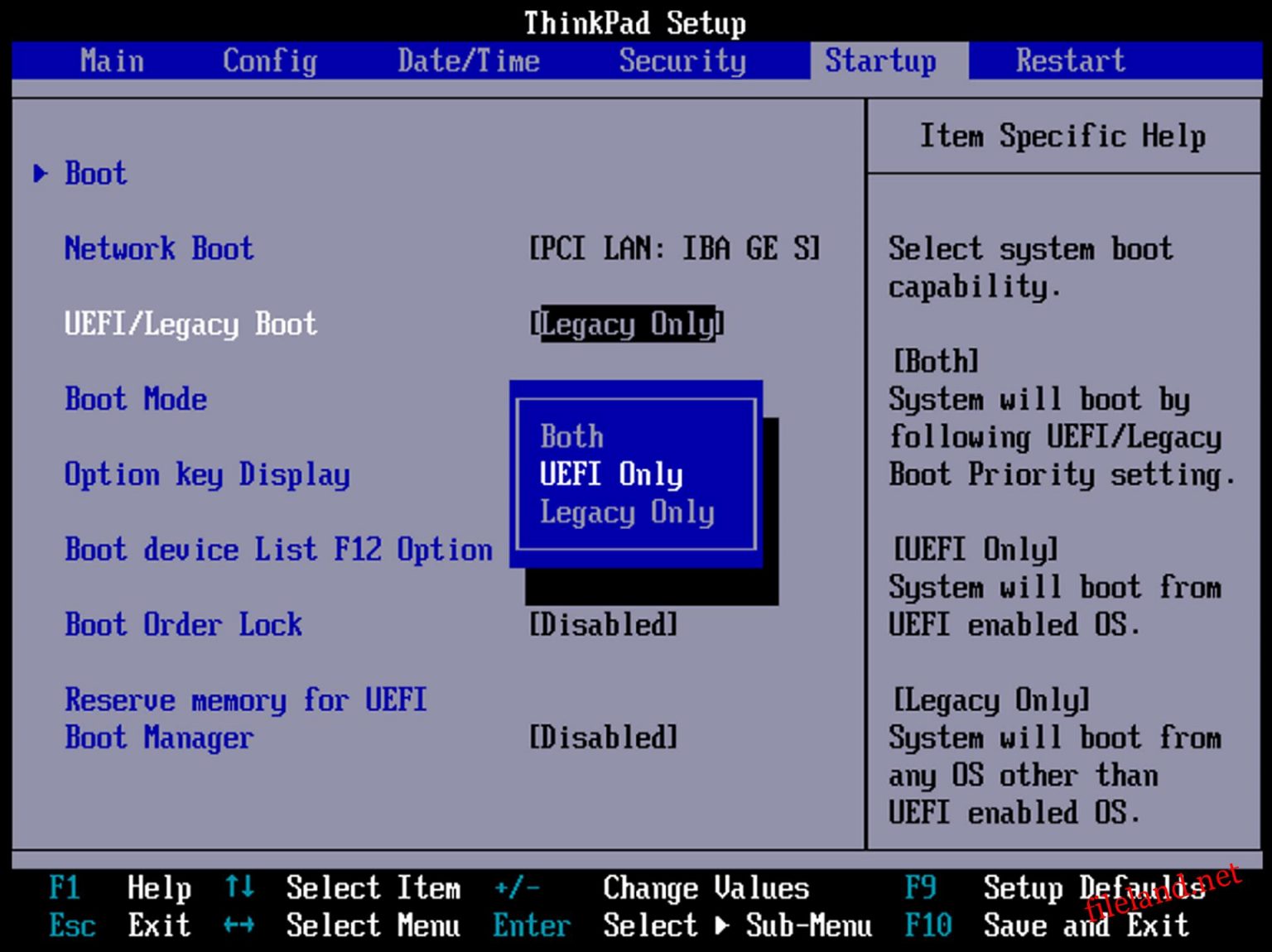Image resolution: width=1272 pixels, height=952 pixels.
Task: Open the Restart tab
Action: (x=1070, y=60)
